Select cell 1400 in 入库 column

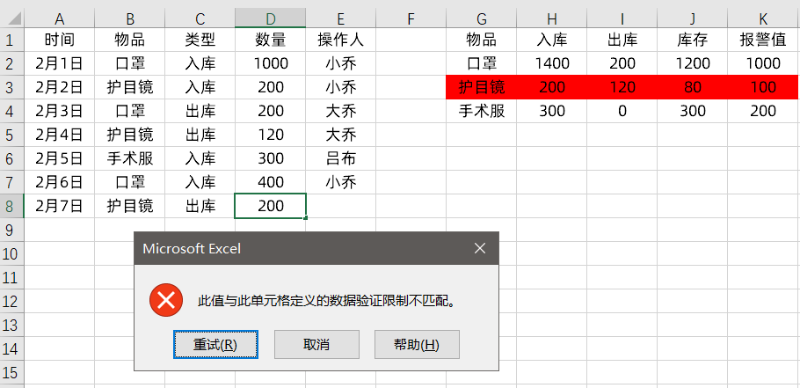[x=552, y=63]
